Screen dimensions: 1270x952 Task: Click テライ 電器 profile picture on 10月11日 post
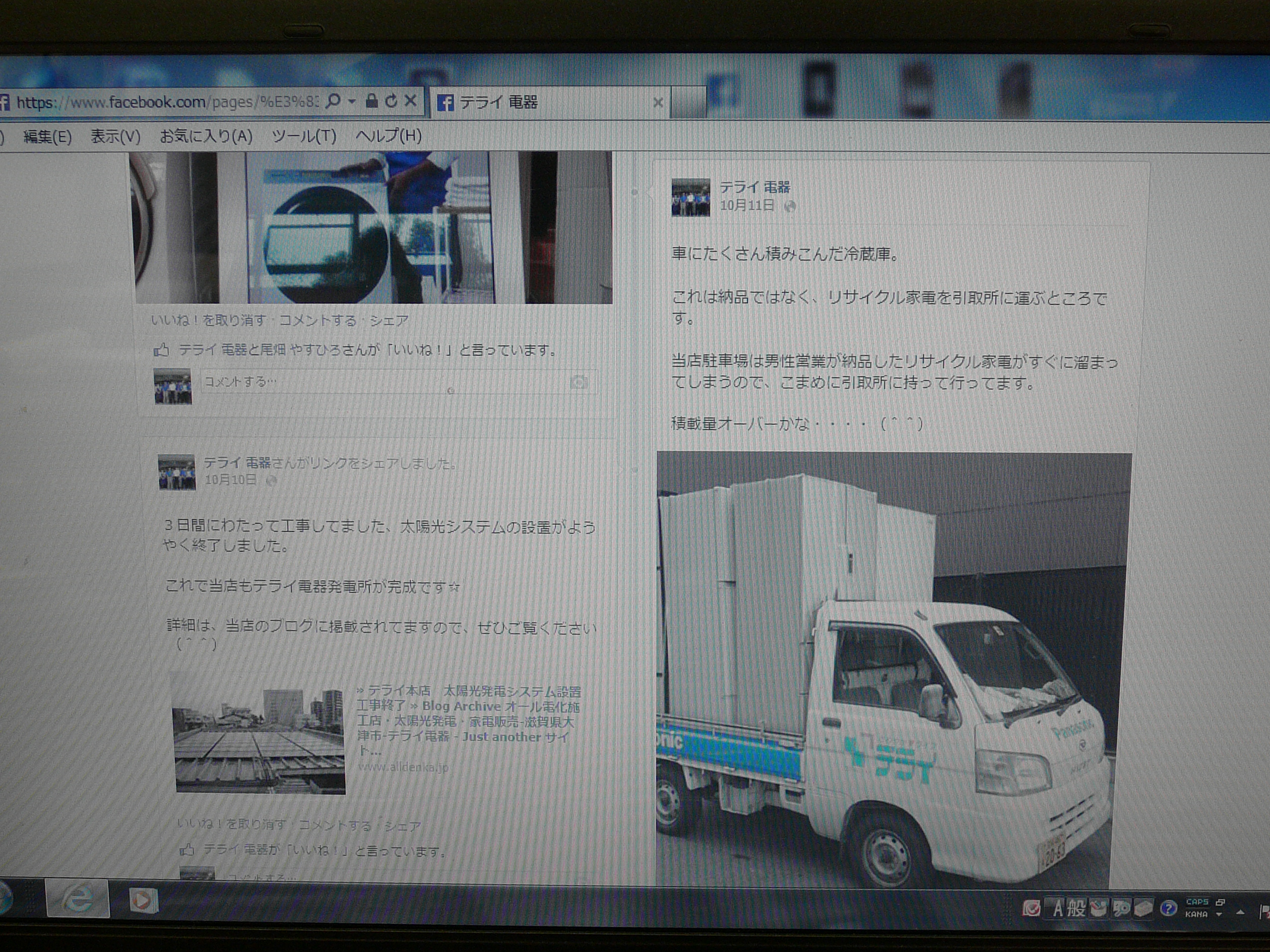(x=690, y=197)
